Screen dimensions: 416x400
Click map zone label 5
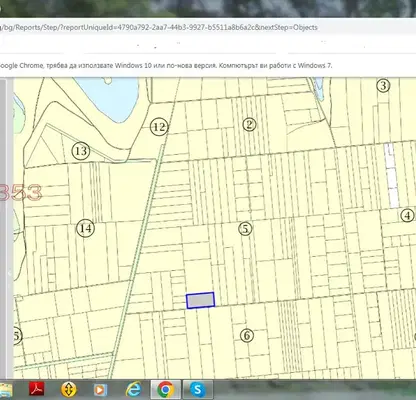coord(246,229)
